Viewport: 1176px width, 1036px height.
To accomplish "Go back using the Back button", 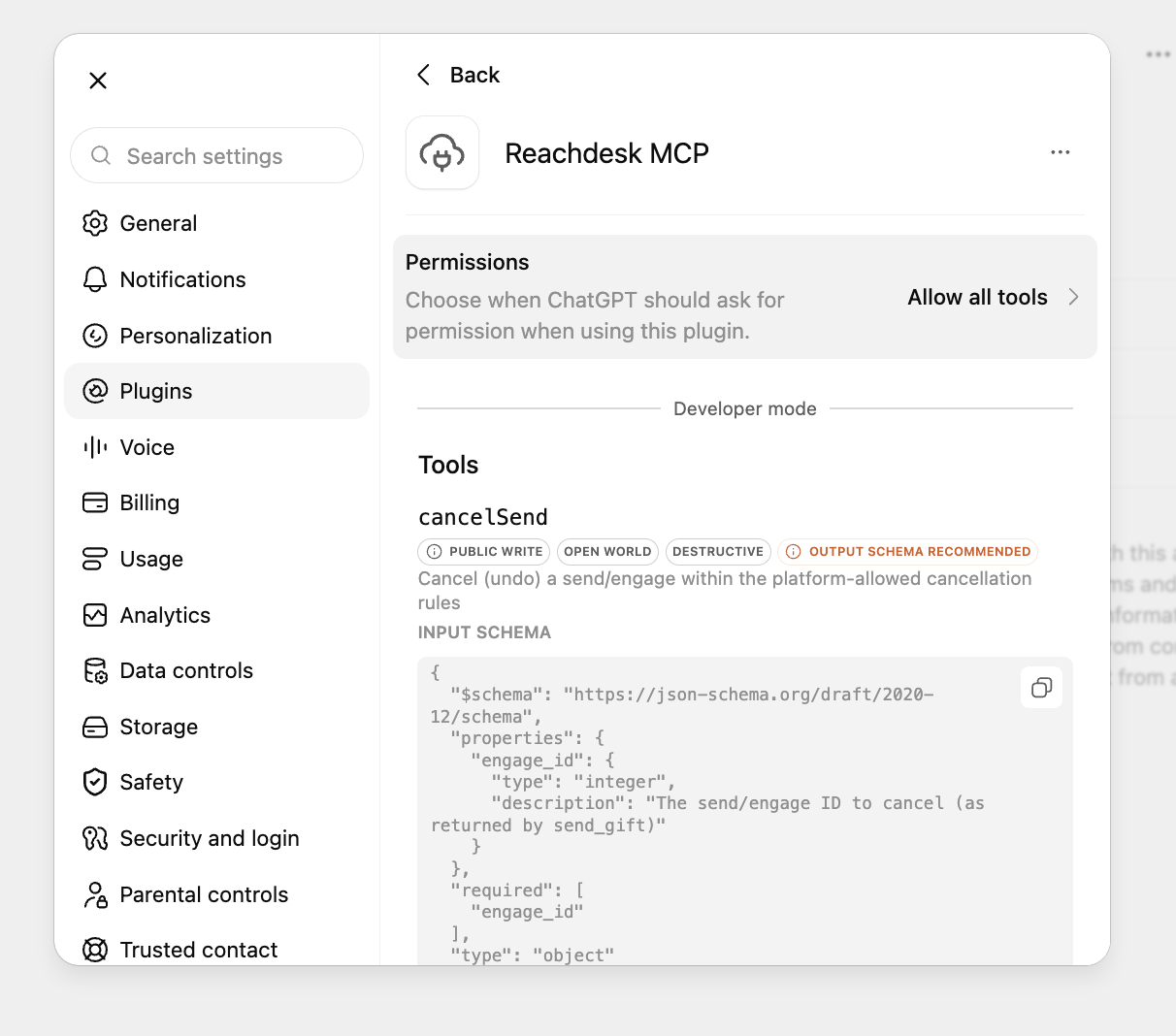I will [x=458, y=75].
